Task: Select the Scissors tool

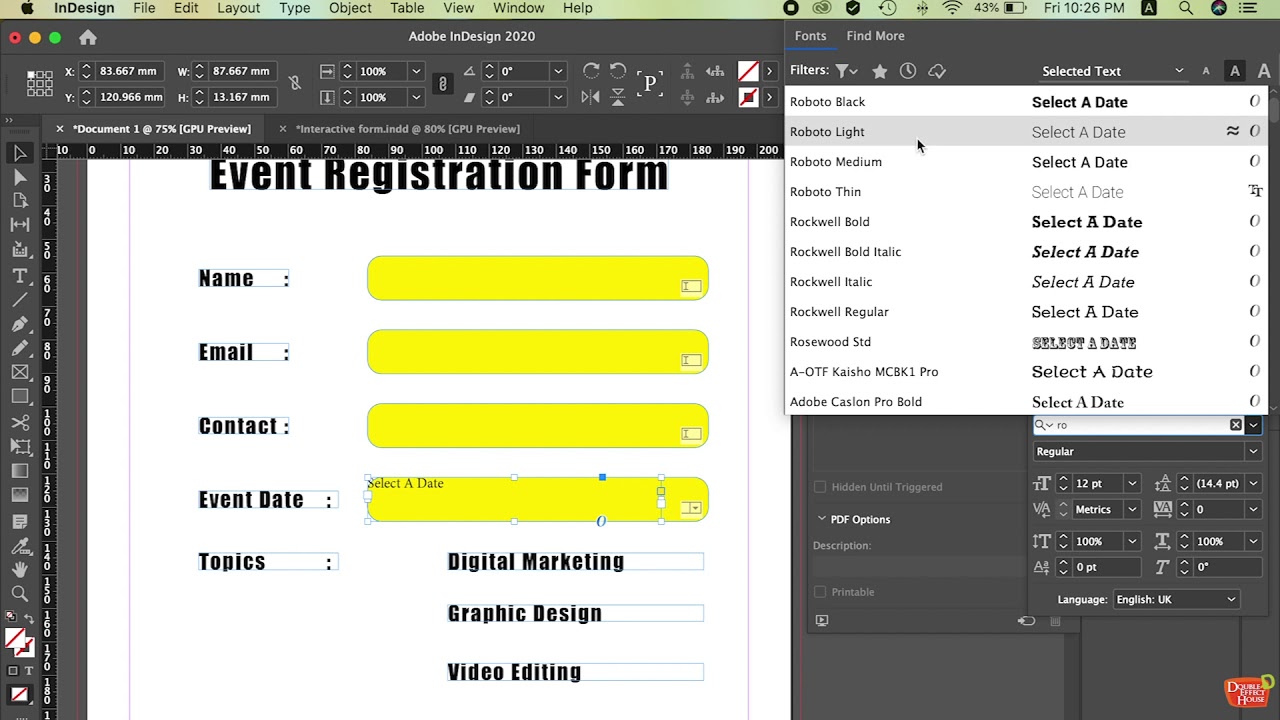Action: 19,422
